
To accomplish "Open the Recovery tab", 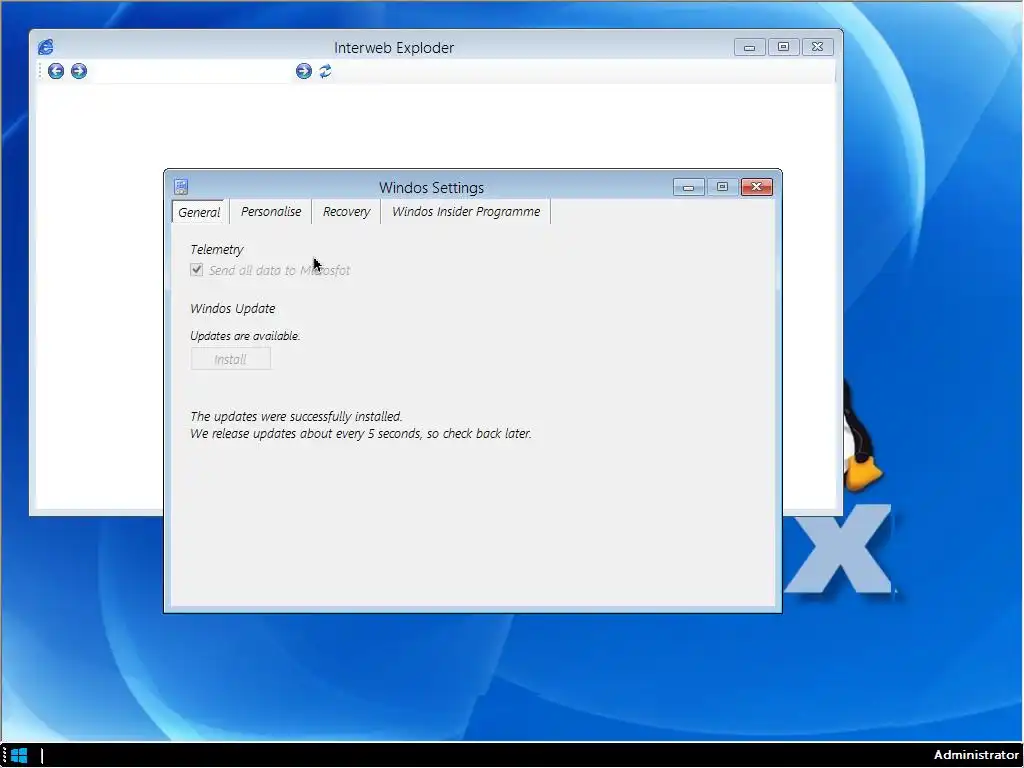I will tap(346, 212).
